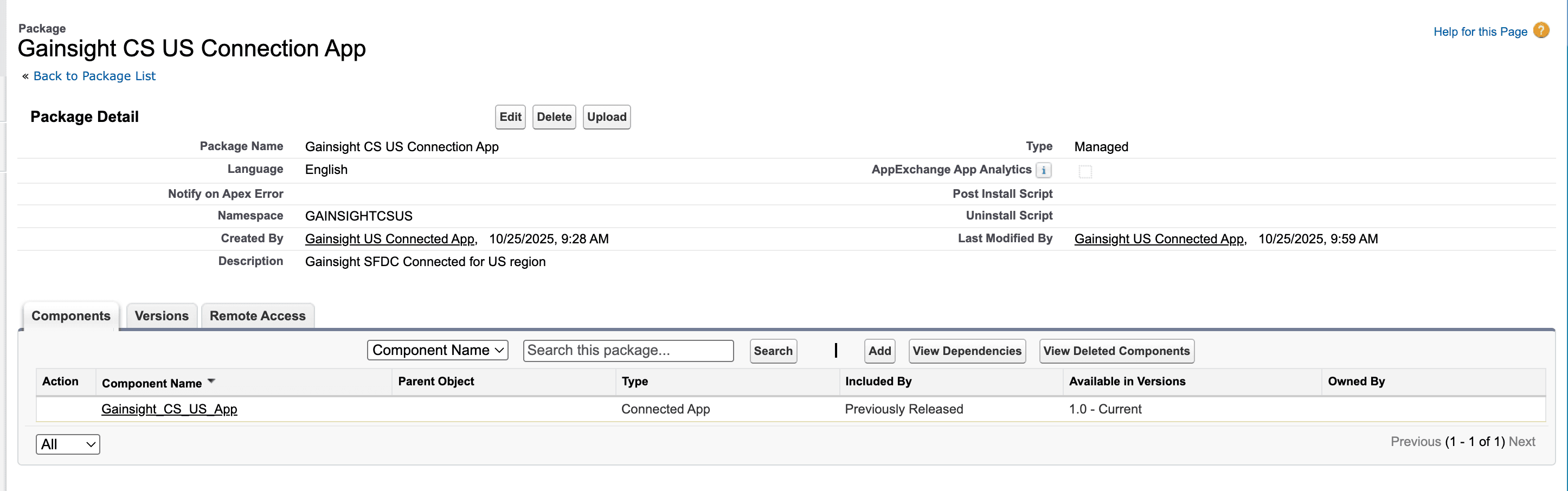Image resolution: width=1568 pixels, height=491 pixels.
Task: Open the Help for this Page link
Action: [1480, 31]
